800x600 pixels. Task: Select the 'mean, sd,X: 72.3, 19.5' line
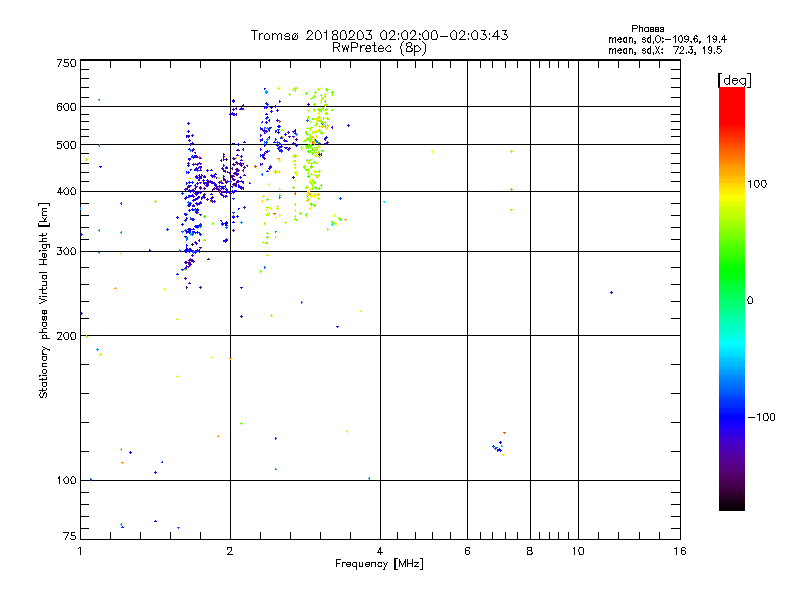[x=665, y=50]
